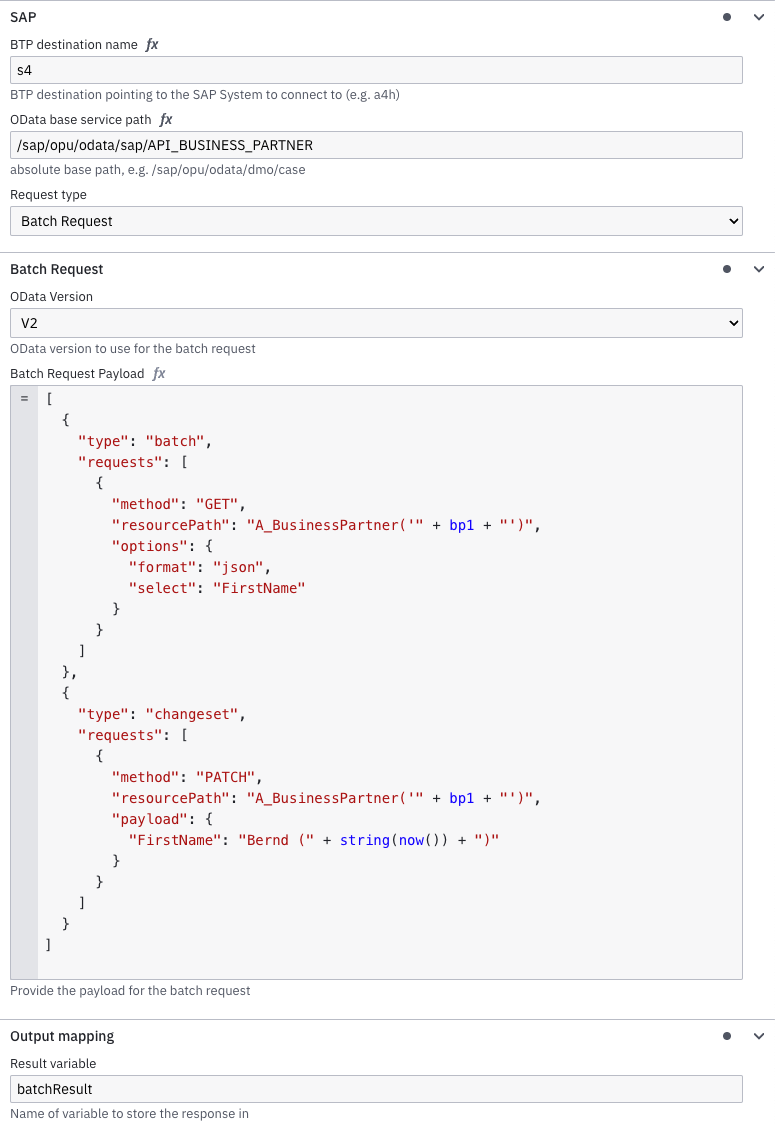
Task: Click the Batch Request section title
Action: [x=56, y=268]
